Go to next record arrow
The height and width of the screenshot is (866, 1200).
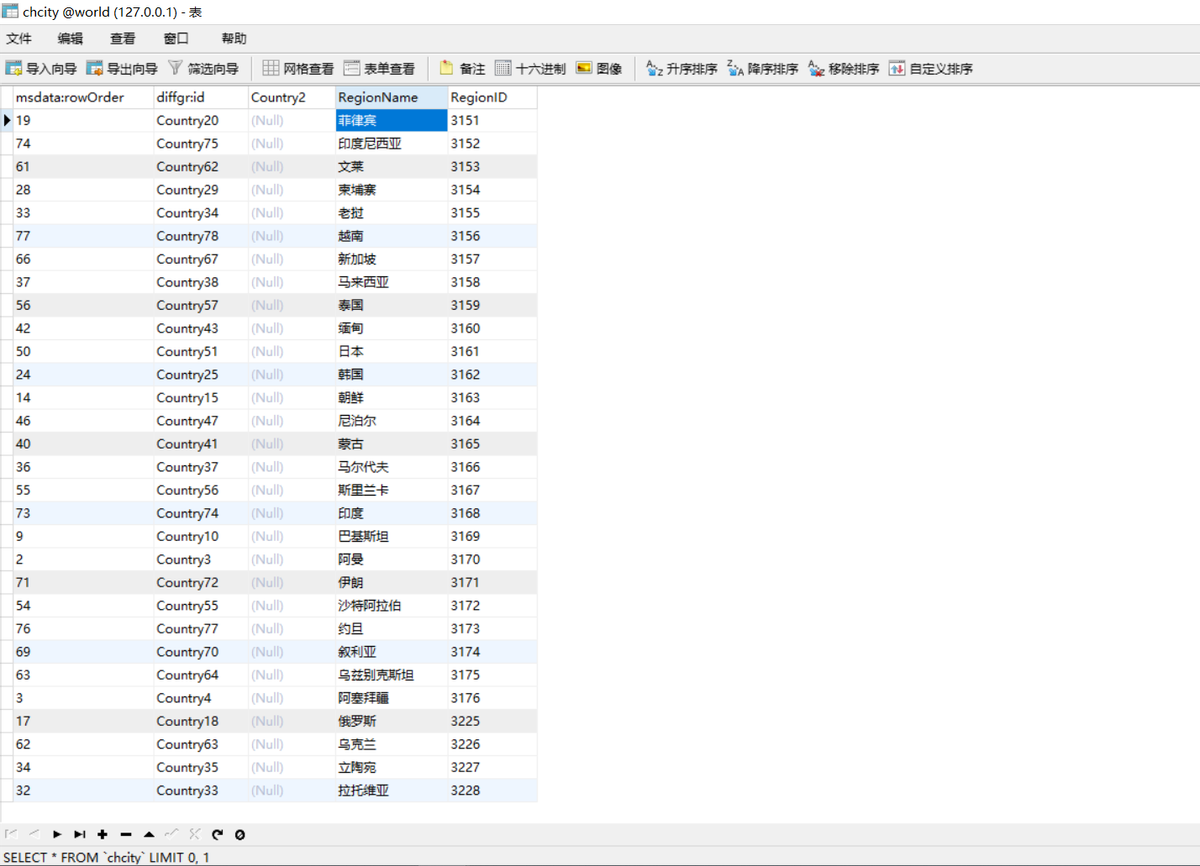point(57,834)
